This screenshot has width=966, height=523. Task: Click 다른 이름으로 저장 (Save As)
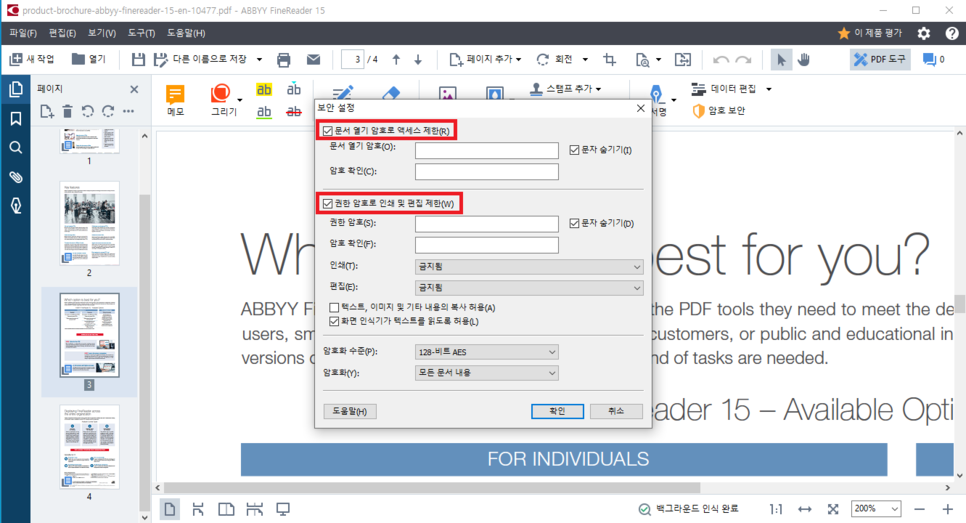click(x=201, y=59)
